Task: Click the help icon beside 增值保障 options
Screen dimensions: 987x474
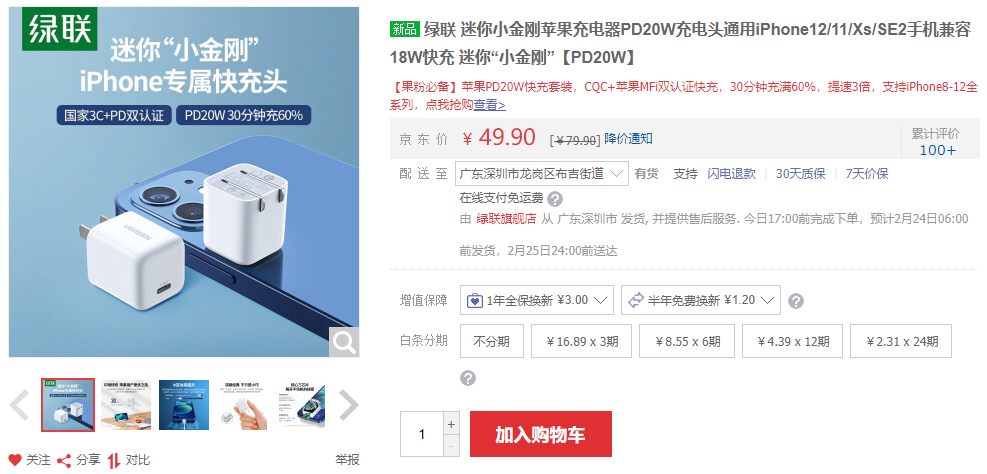Action: click(x=796, y=301)
